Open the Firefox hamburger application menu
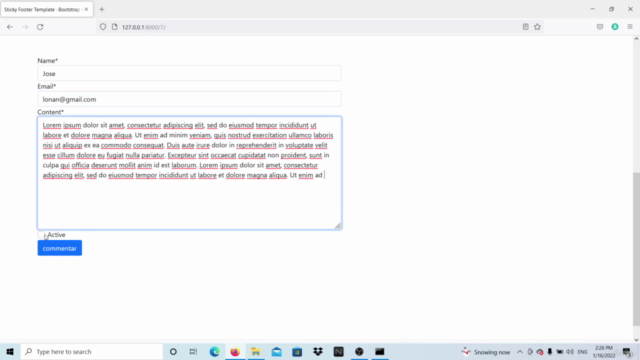This screenshot has height=360, width=640. (630, 27)
